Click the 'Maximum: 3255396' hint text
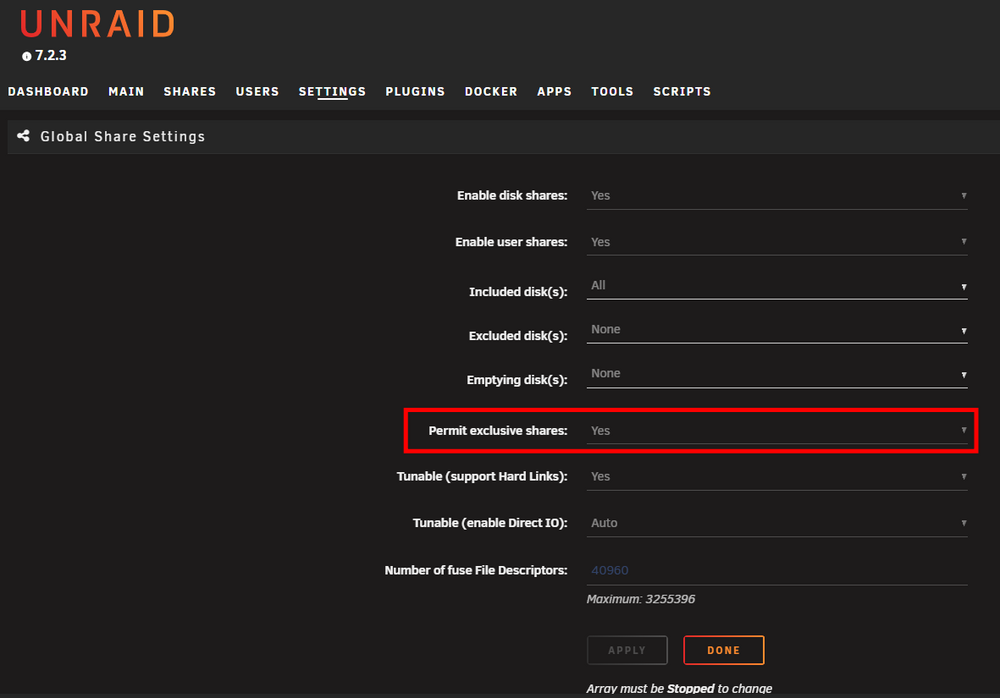The width and height of the screenshot is (1000, 698). point(641,599)
